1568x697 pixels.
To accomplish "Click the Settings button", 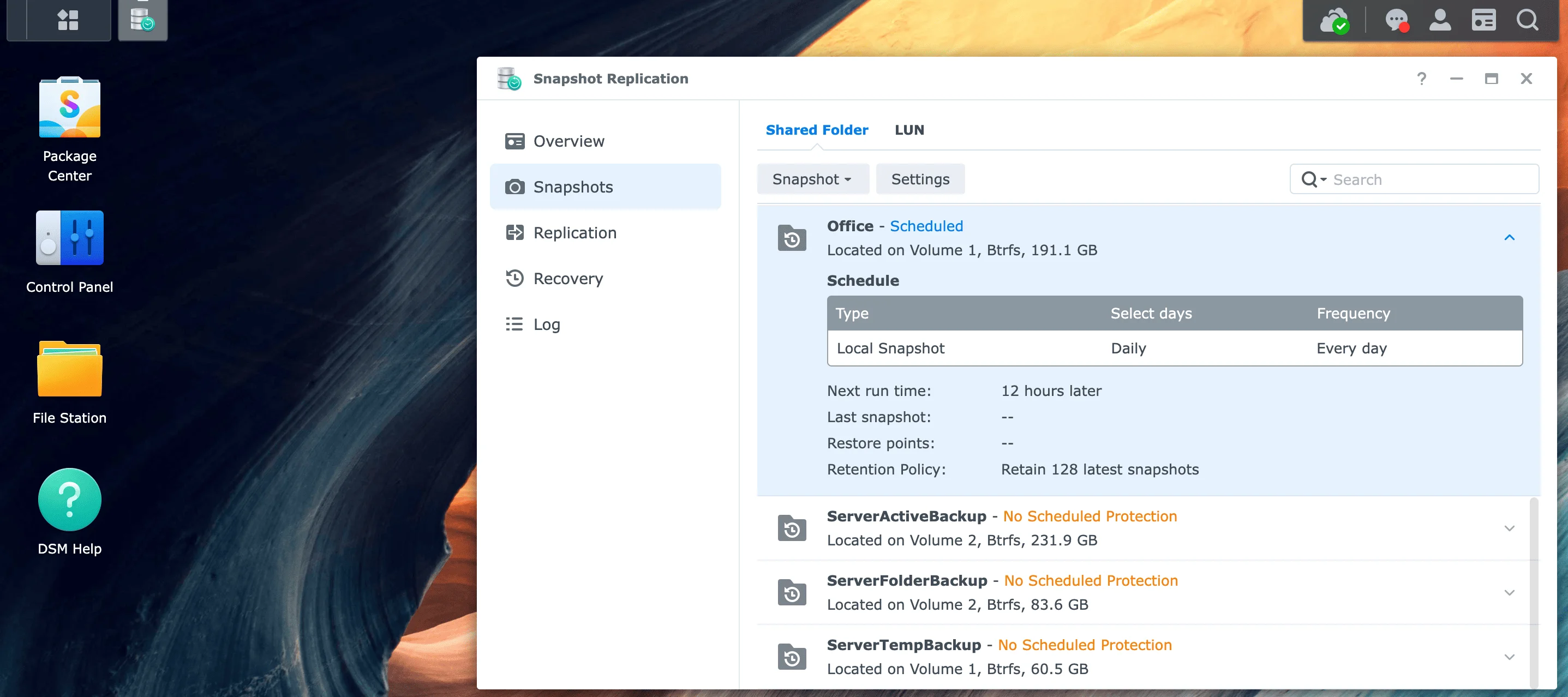I will pos(920,178).
